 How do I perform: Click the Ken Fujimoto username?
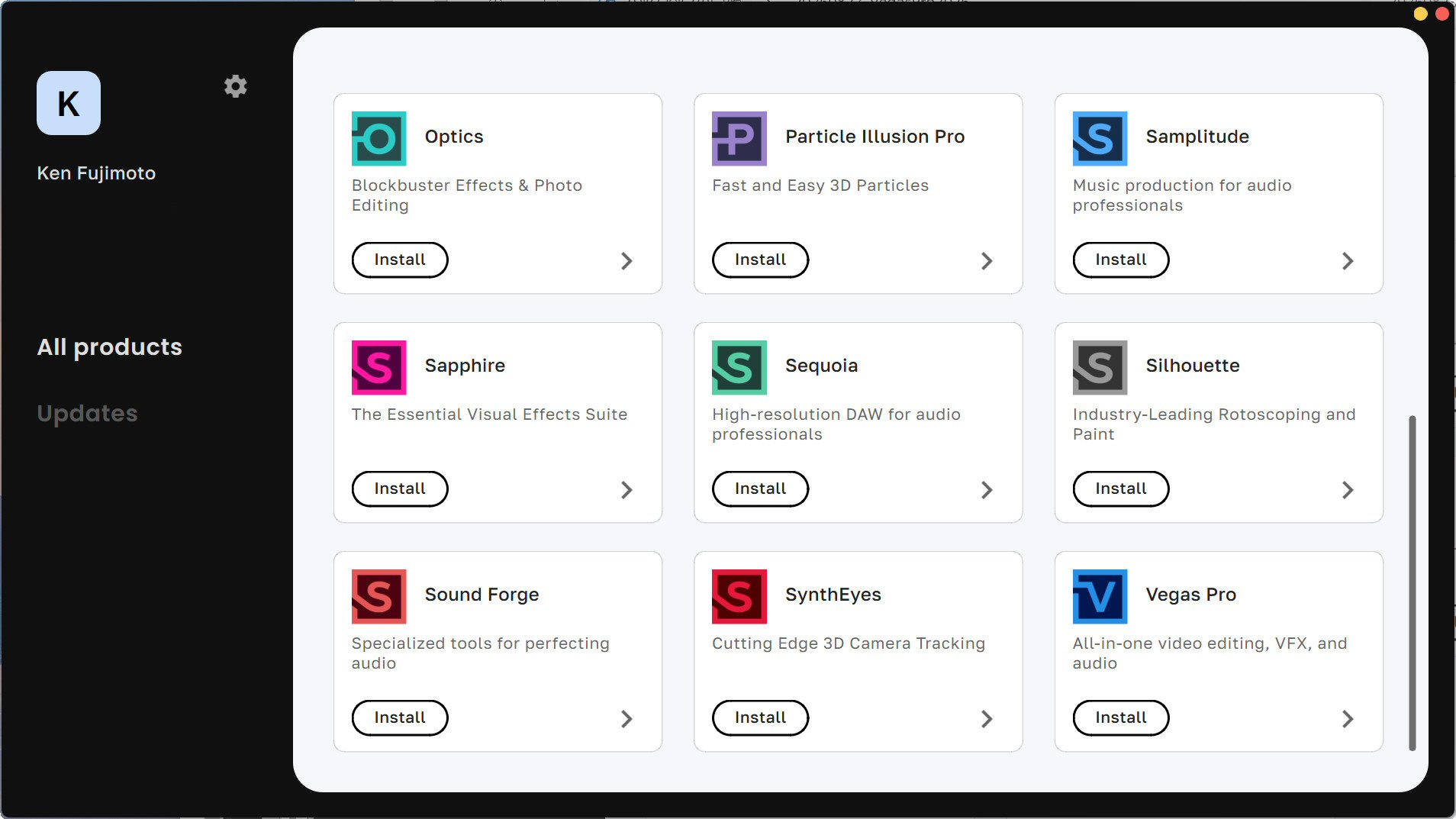tap(96, 173)
